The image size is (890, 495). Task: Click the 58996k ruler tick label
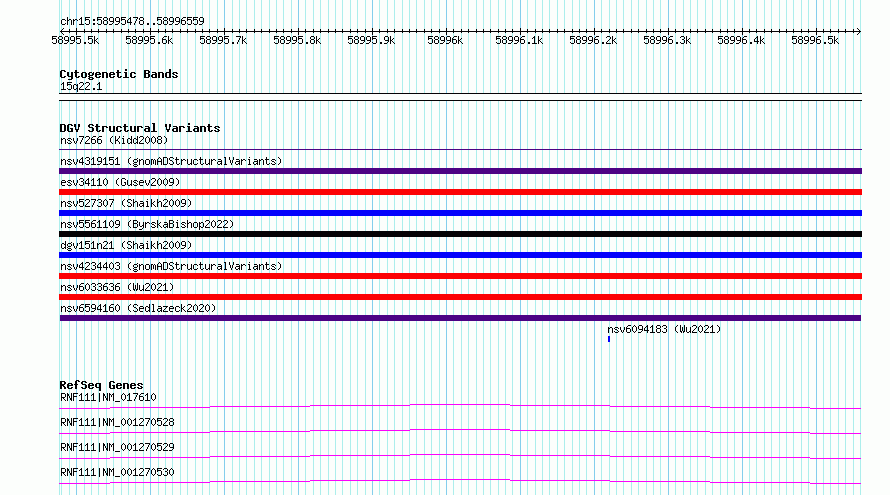pos(445,40)
